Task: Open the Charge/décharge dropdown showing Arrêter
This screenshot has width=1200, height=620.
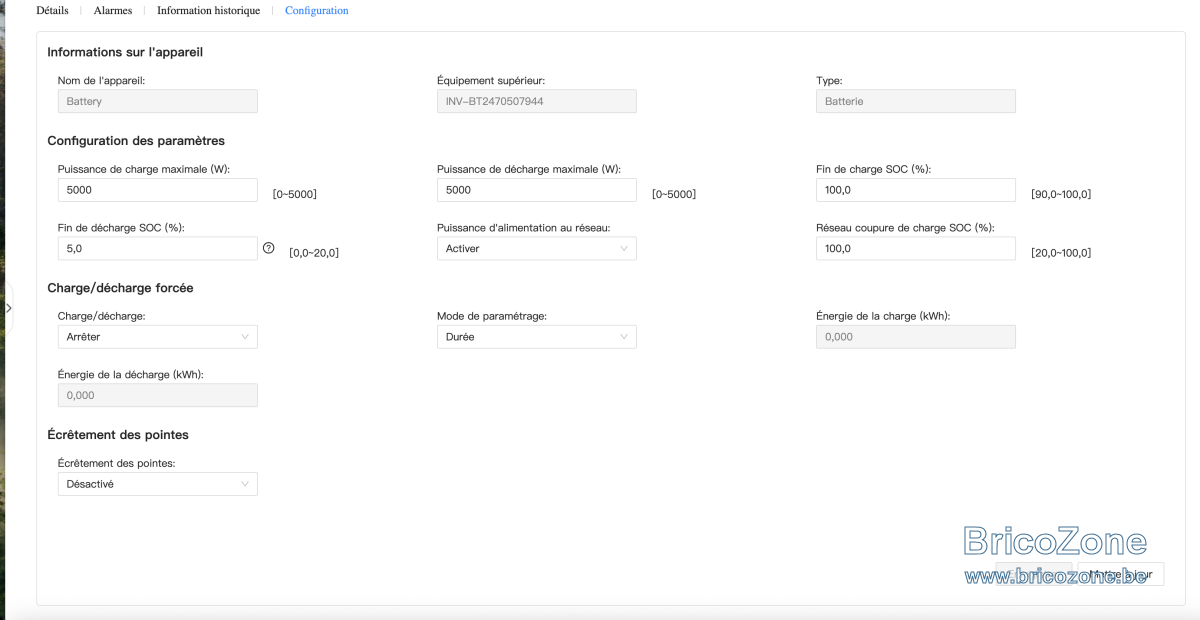Action: [158, 337]
